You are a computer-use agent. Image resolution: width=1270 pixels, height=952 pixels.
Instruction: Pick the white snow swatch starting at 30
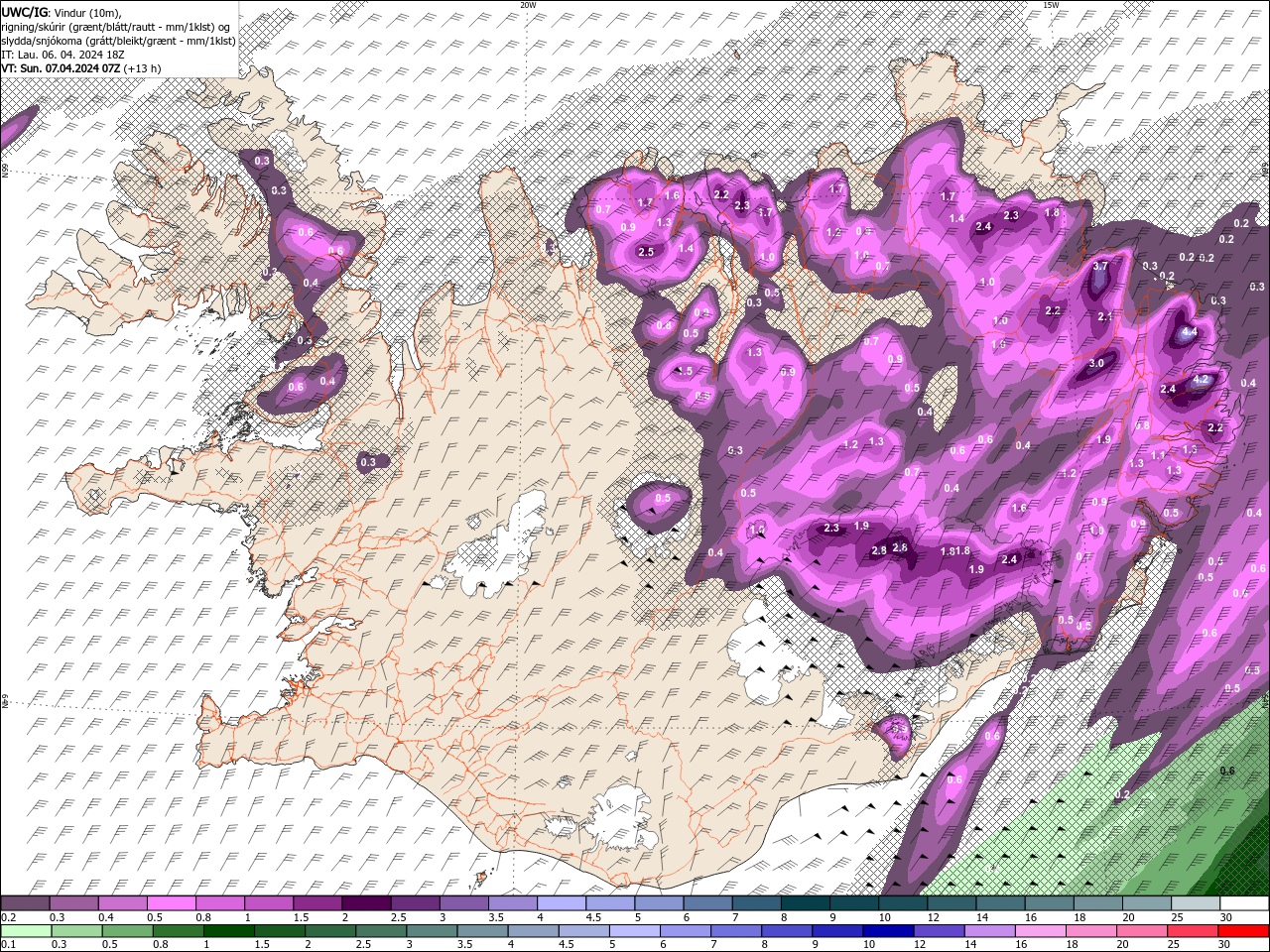pos(1245,903)
